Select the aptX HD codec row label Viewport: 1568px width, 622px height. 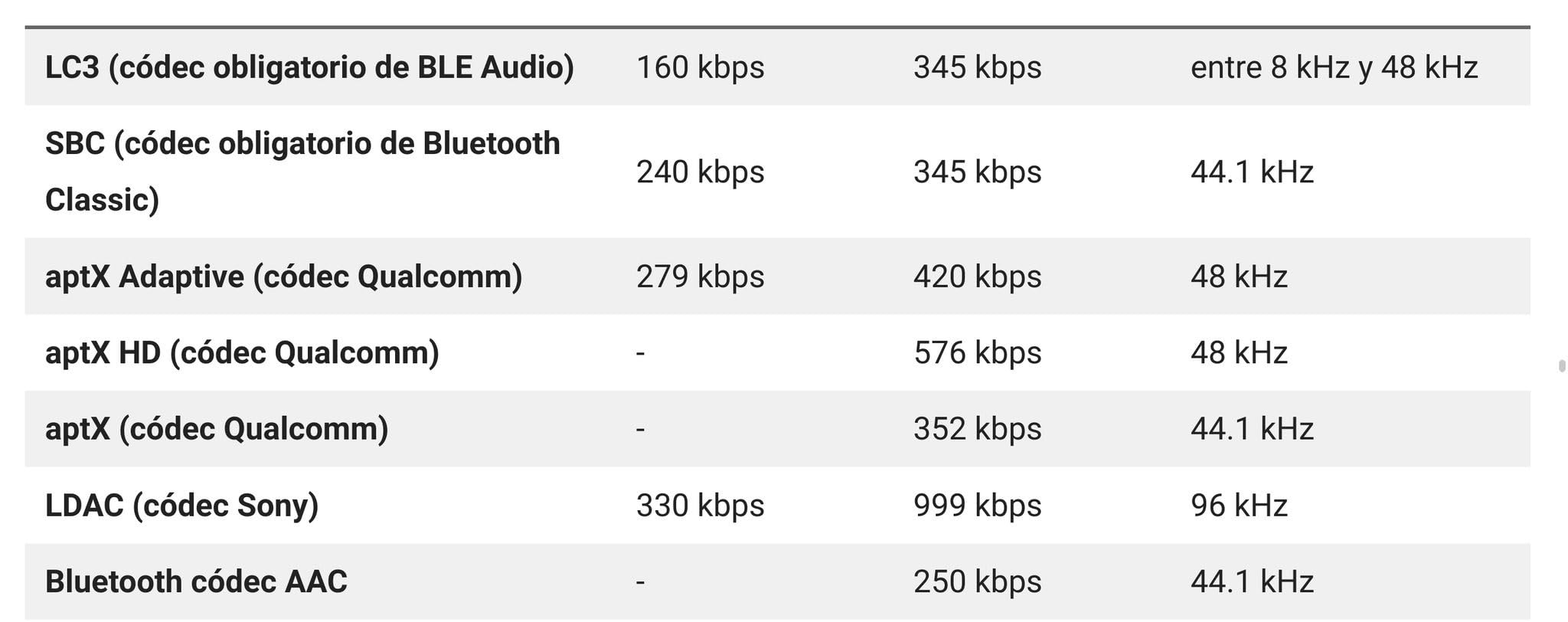(242, 353)
